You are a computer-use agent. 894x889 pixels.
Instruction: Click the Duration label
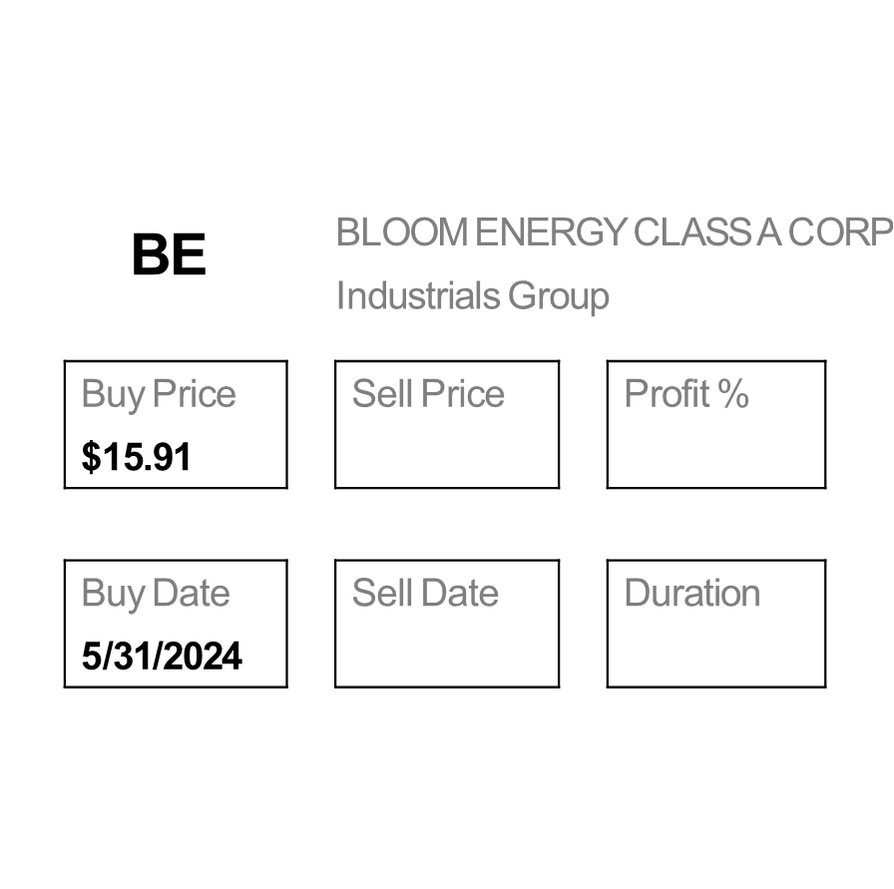pyautogui.click(x=692, y=593)
